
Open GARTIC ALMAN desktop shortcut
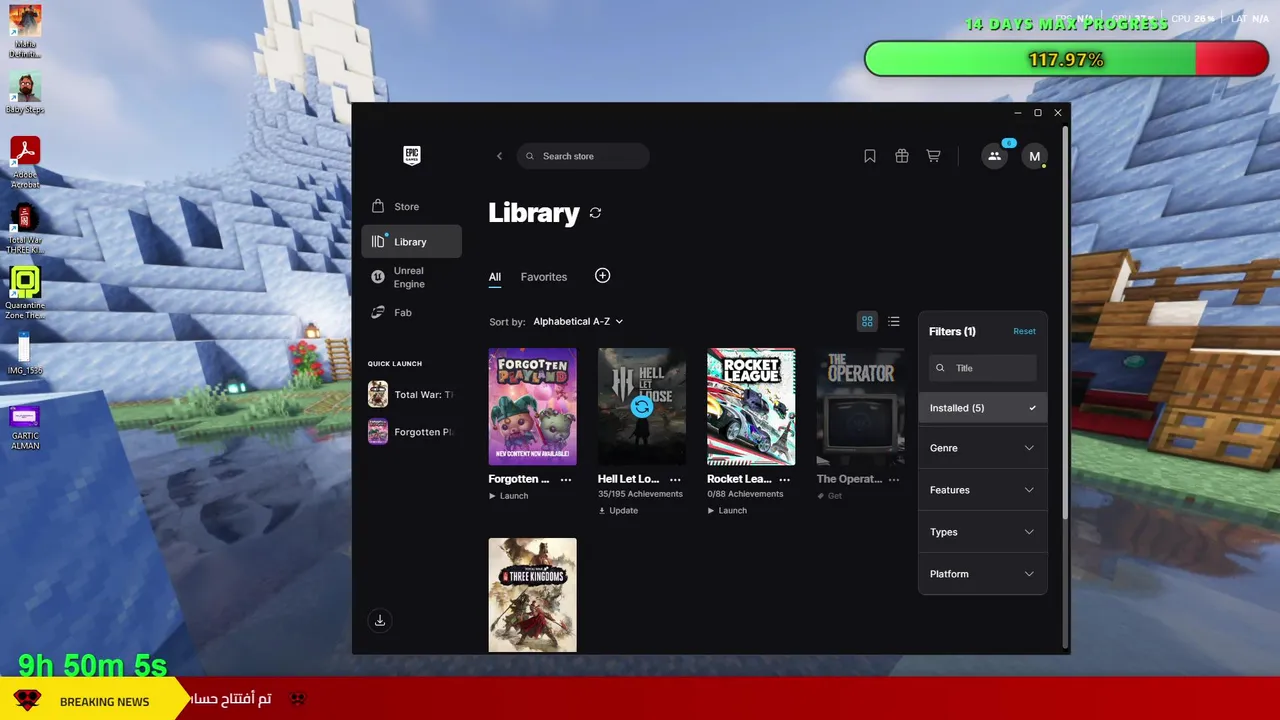click(x=25, y=426)
